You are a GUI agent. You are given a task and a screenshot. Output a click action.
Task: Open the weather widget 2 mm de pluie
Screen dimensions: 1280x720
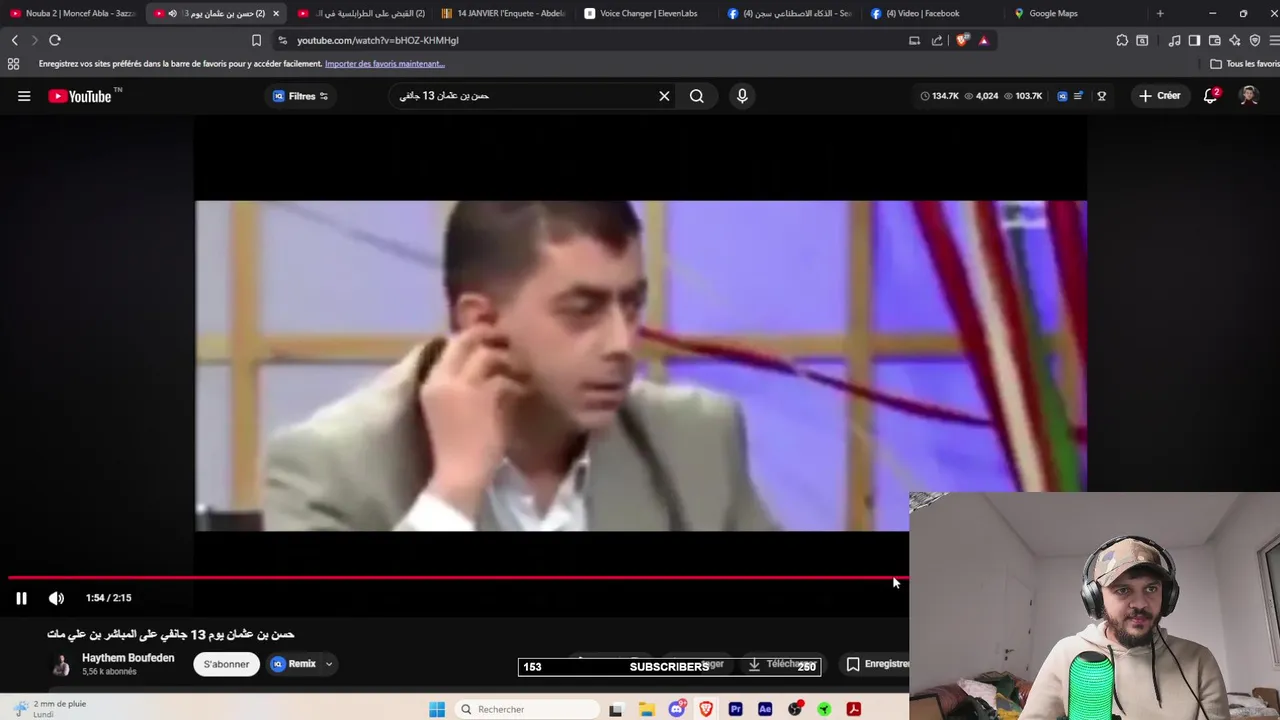pyautogui.click(x=50, y=709)
